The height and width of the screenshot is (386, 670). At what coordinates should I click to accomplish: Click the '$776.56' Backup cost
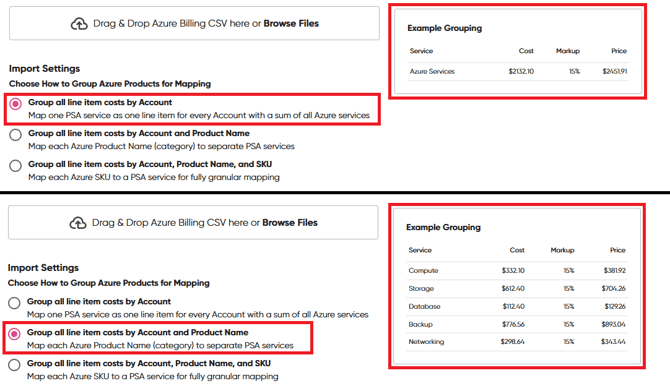513,324
